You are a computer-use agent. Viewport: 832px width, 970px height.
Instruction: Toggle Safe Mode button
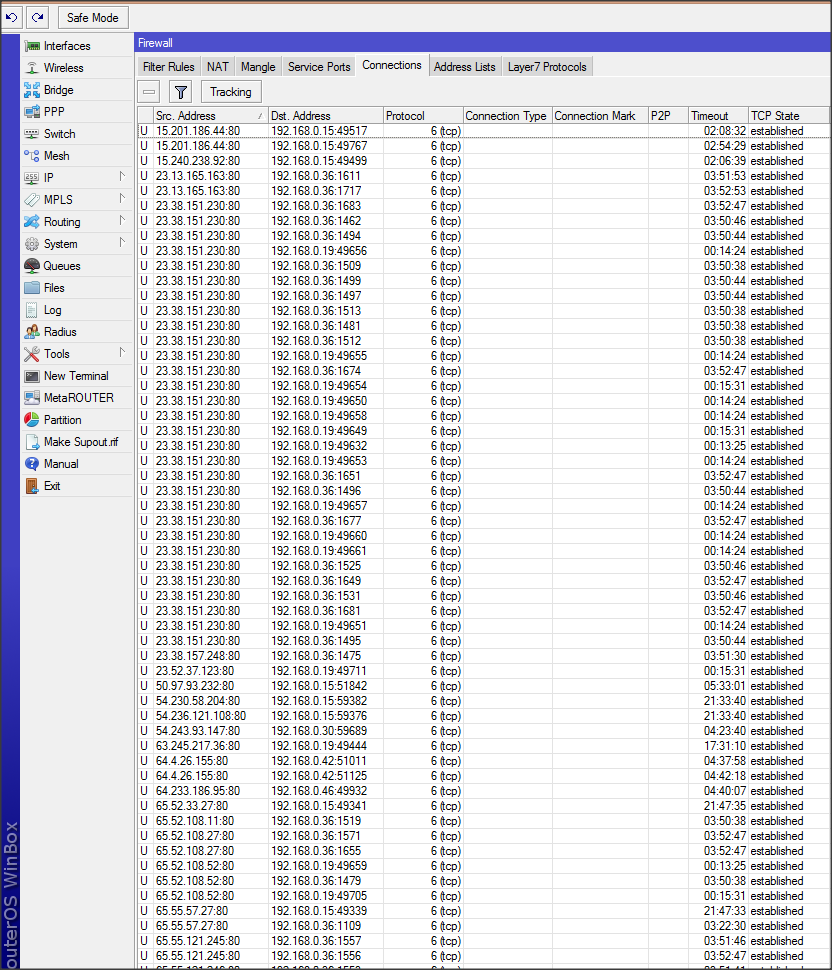coord(93,18)
